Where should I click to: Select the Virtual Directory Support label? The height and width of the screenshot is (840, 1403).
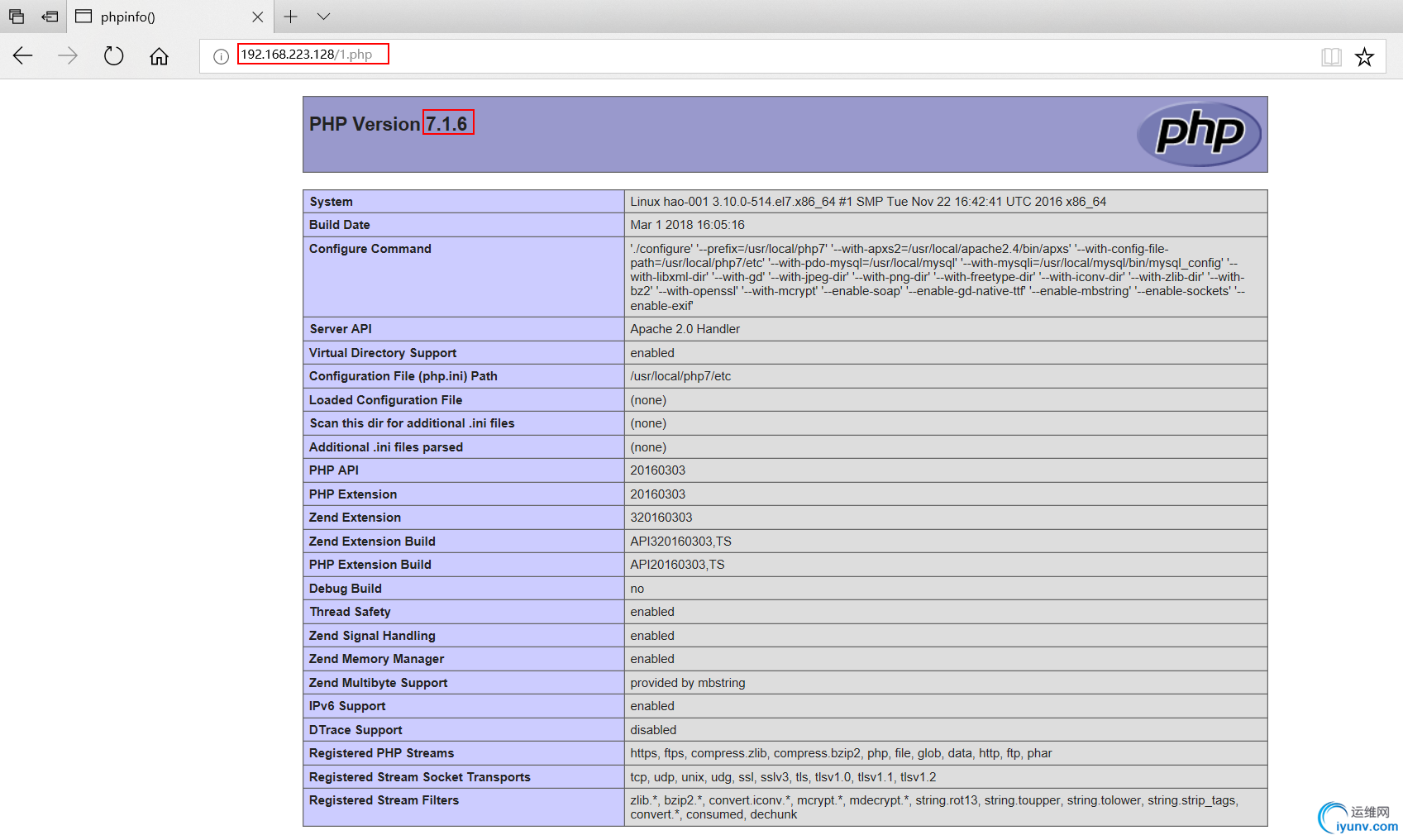[x=382, y=353]
